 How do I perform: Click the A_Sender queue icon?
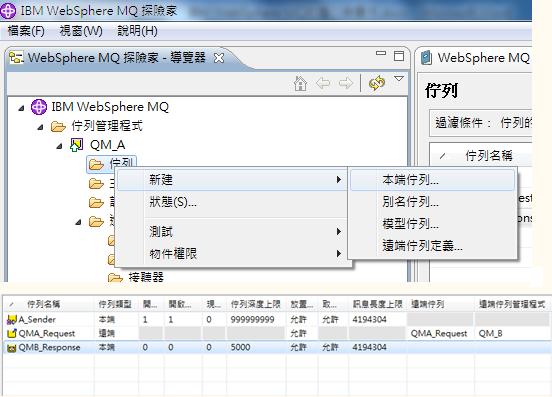coord(12,320)
